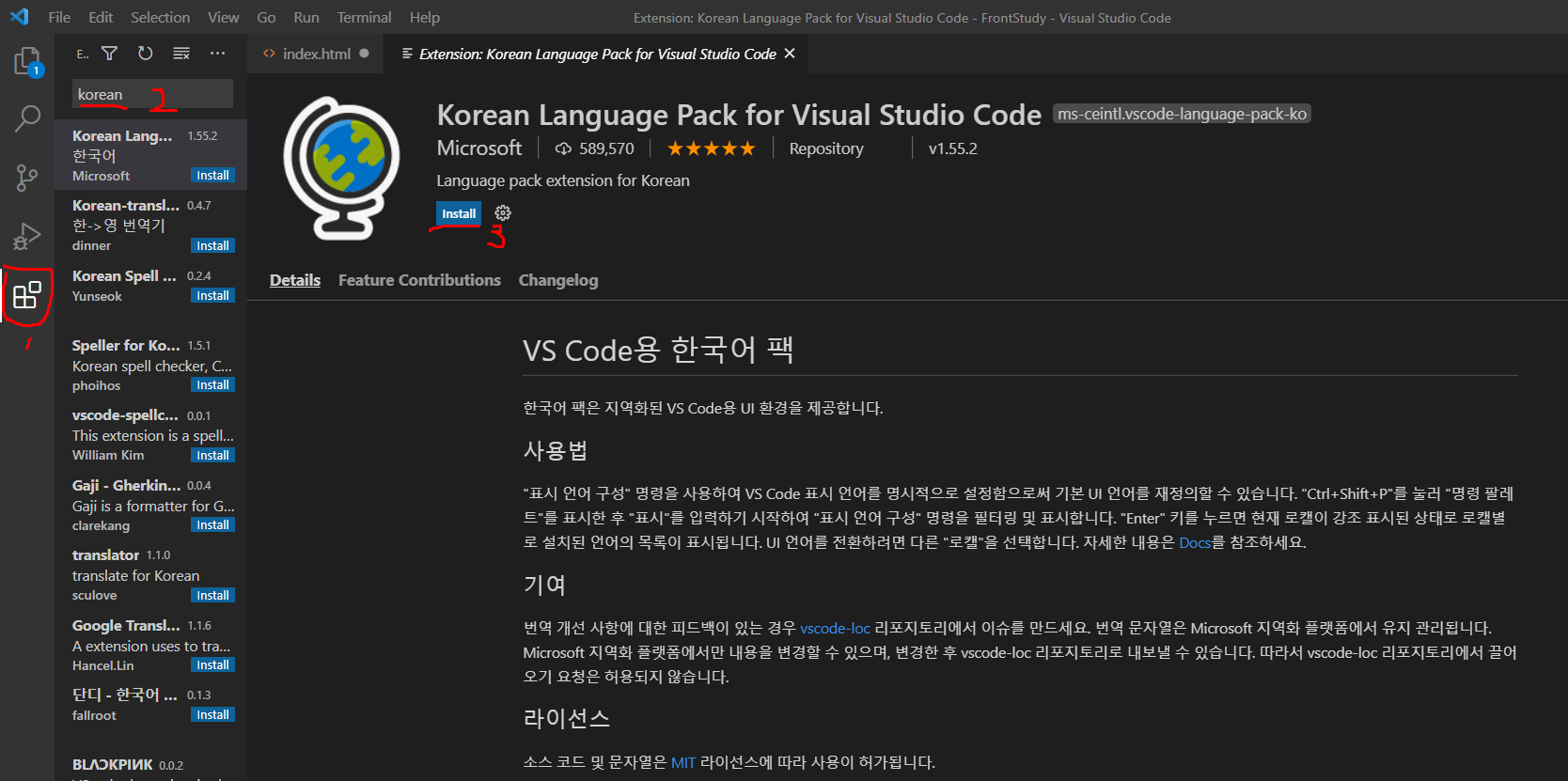Open the Edit menu
This screenshot has height=781, width=1568.
click(x=101, y=17)
